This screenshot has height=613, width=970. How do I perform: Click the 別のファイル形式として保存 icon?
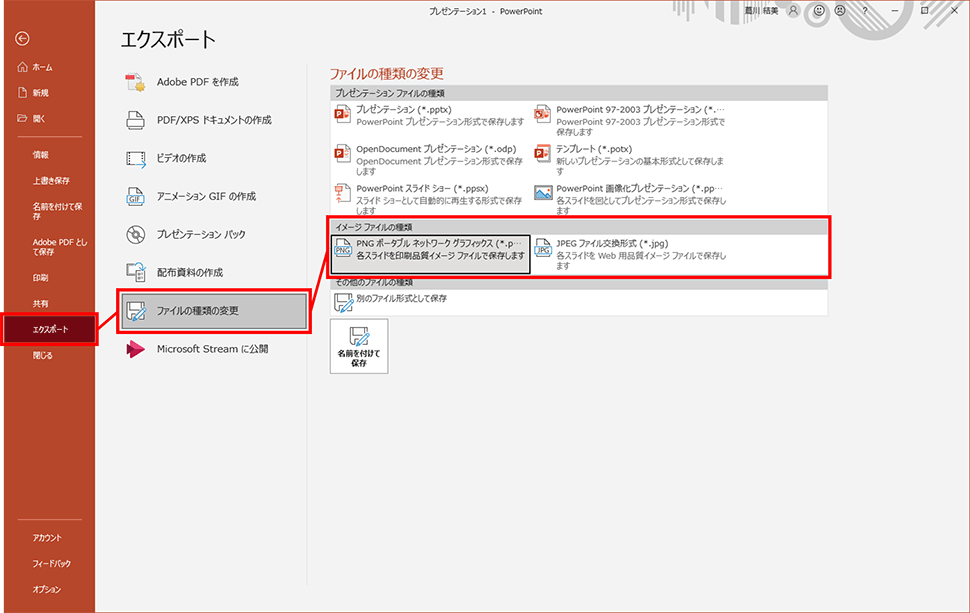343,302
